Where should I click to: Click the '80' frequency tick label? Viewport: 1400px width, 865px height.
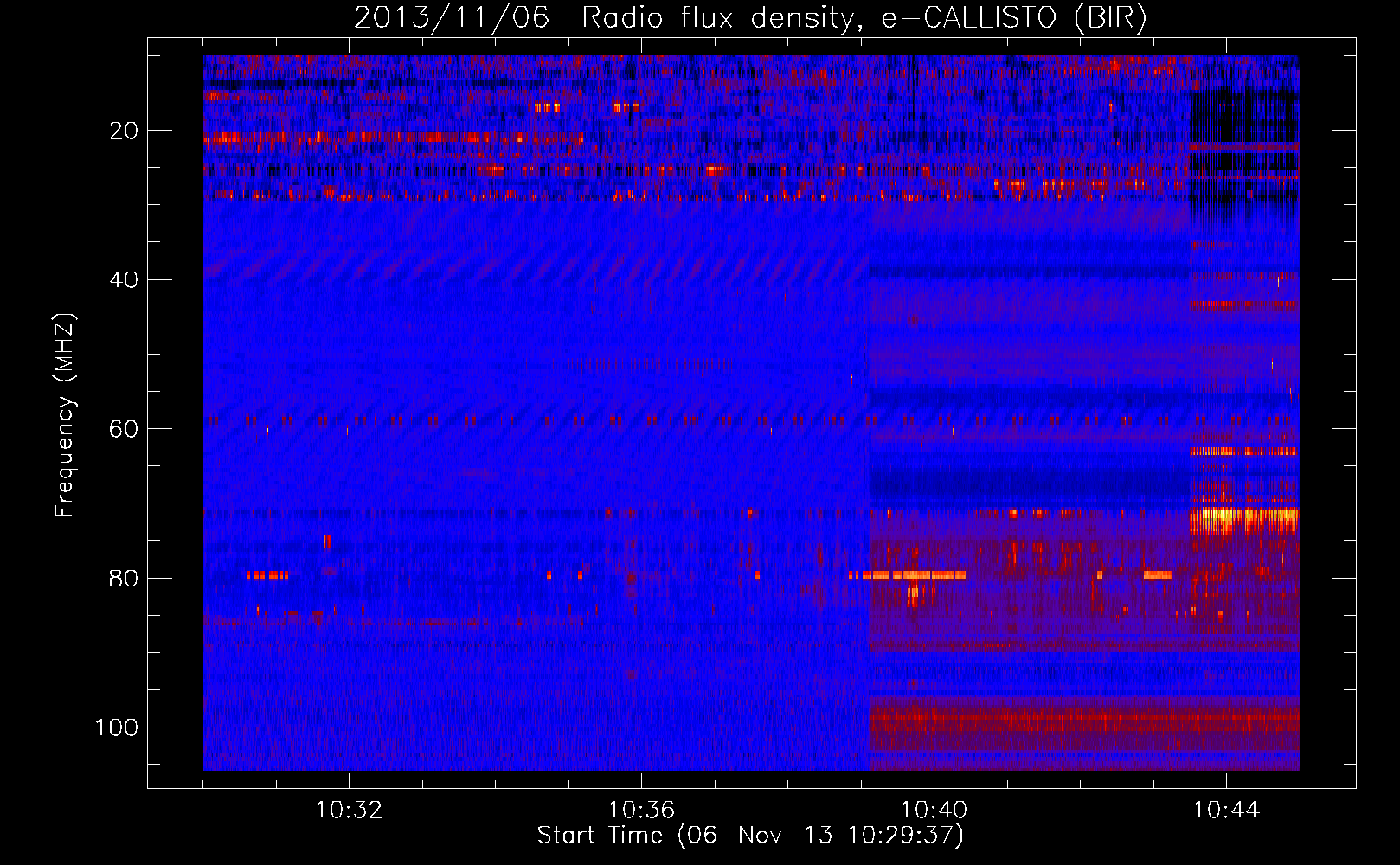[124, 578]
